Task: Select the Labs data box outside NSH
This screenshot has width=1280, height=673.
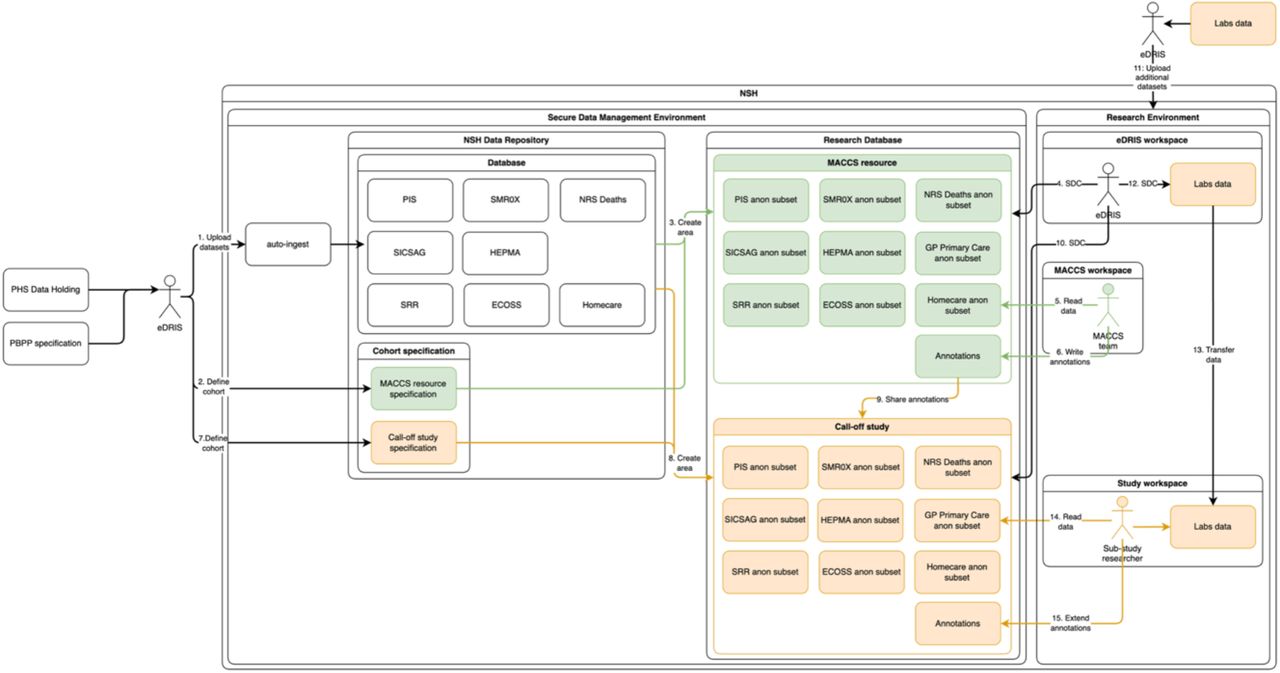Action: point(1232,23)
